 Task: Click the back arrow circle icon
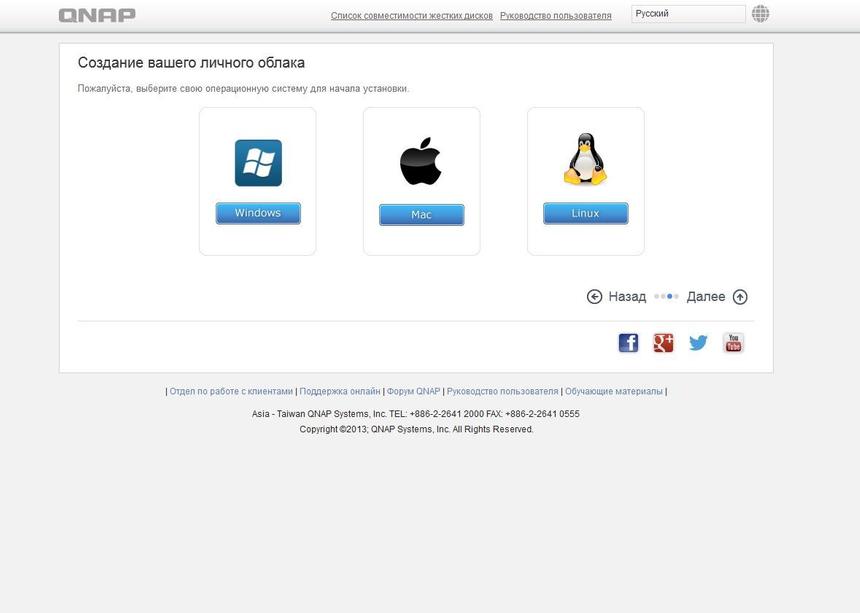pyautogui.click(x=595, y=297)
